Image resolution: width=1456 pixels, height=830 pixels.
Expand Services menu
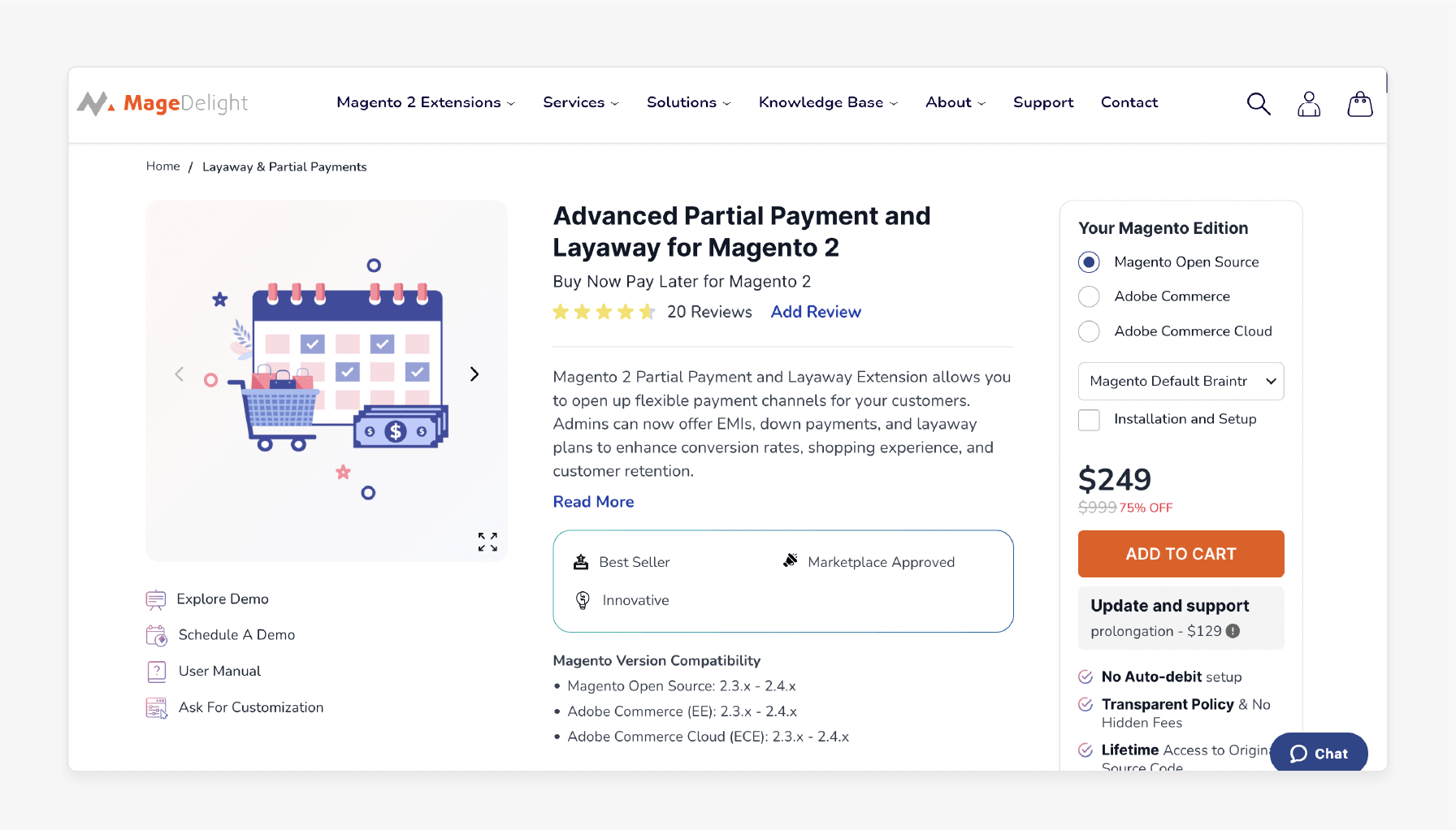click(x=581, y=102)
